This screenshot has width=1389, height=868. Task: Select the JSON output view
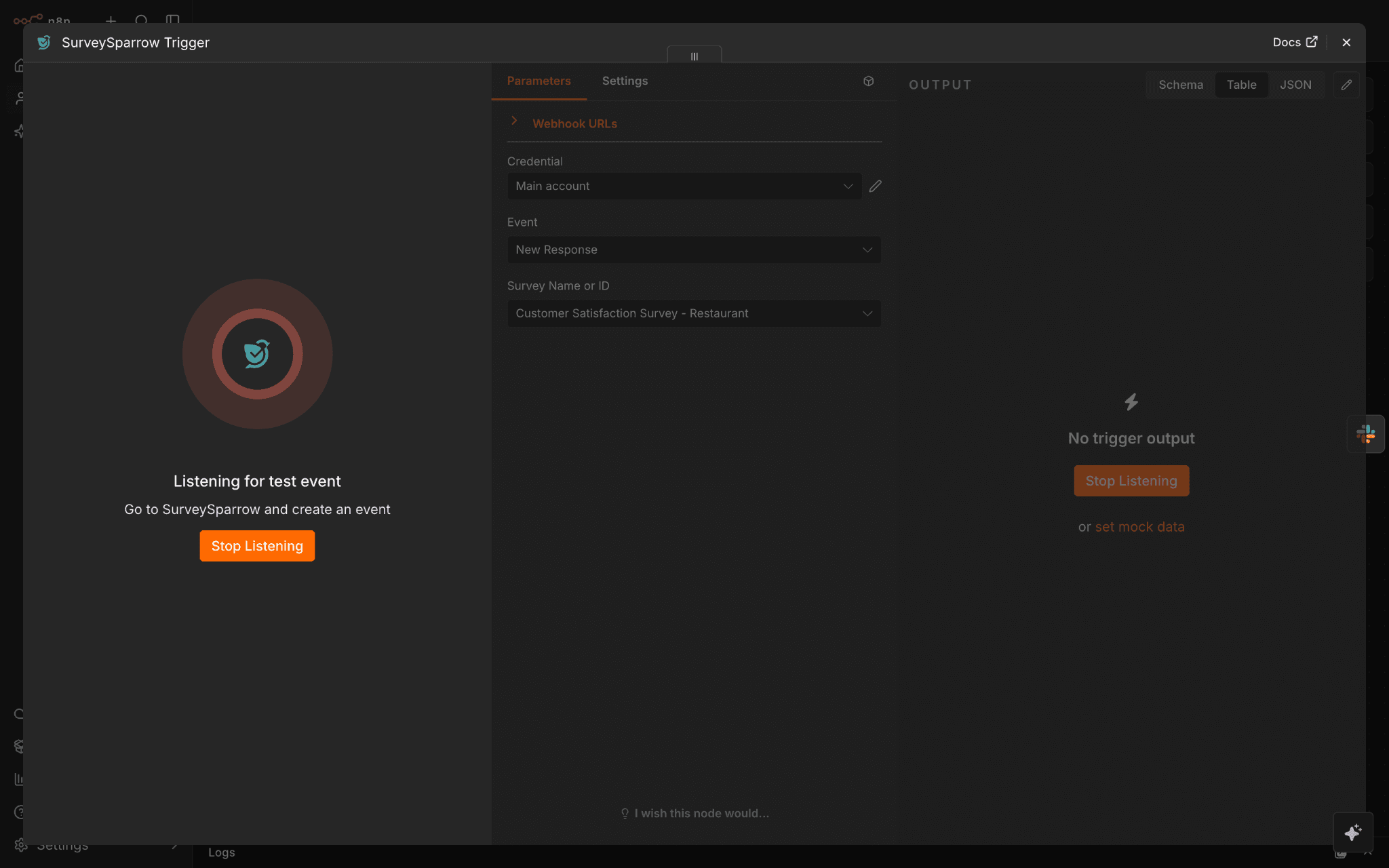click(1295, 85)
